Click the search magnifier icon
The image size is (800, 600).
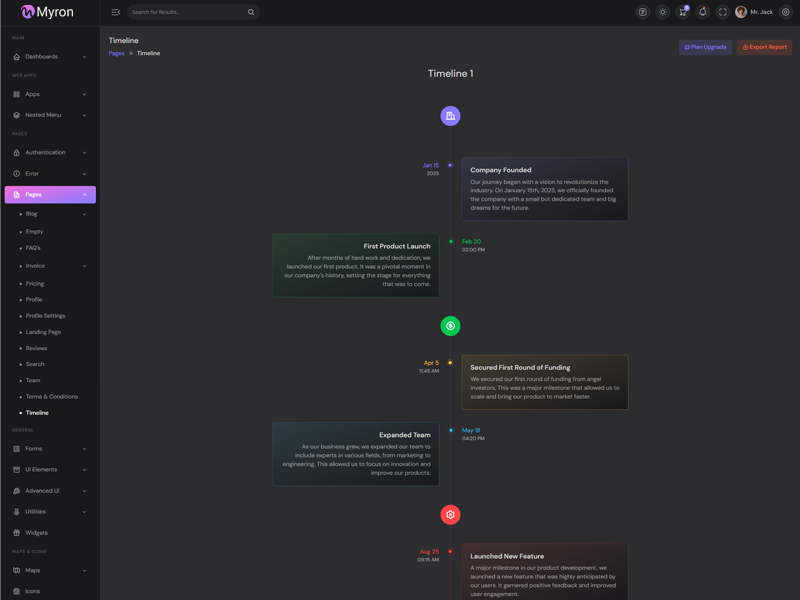(x=250, y=12)
